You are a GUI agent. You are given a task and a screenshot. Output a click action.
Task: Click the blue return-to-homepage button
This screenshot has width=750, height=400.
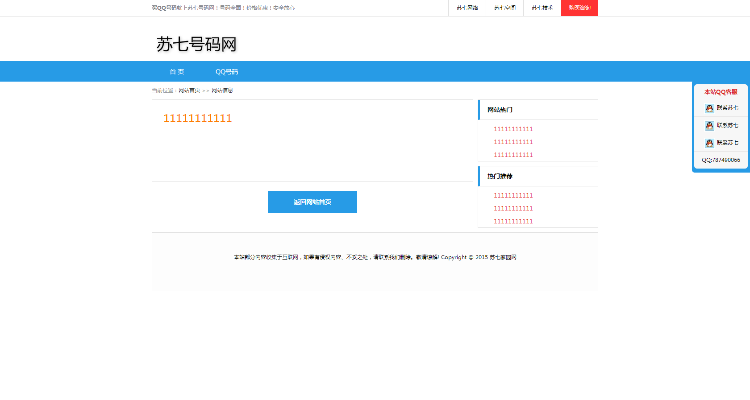coord(312,202)
